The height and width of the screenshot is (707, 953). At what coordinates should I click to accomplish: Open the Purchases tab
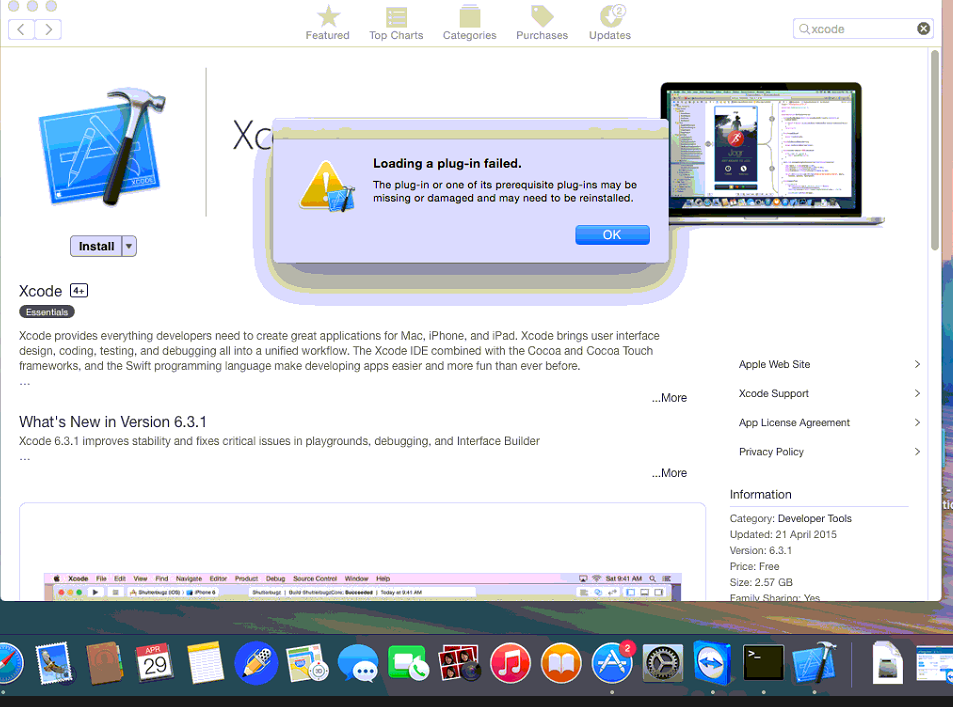542,23
